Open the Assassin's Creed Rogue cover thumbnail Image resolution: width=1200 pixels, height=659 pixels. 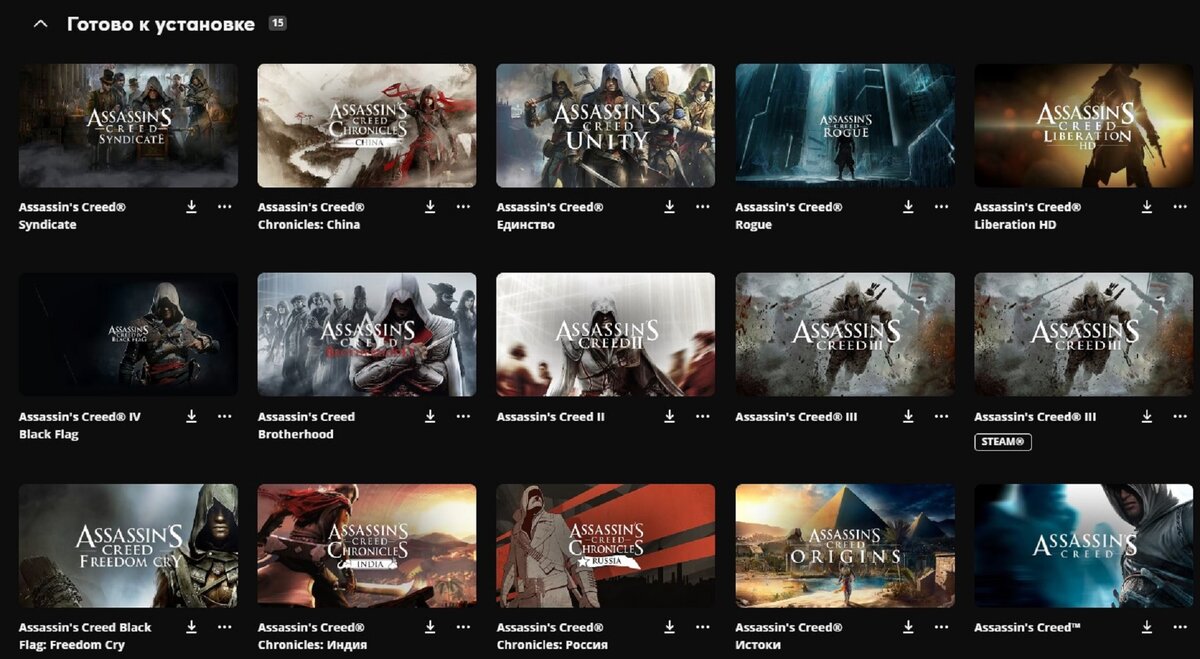[845, 126]
